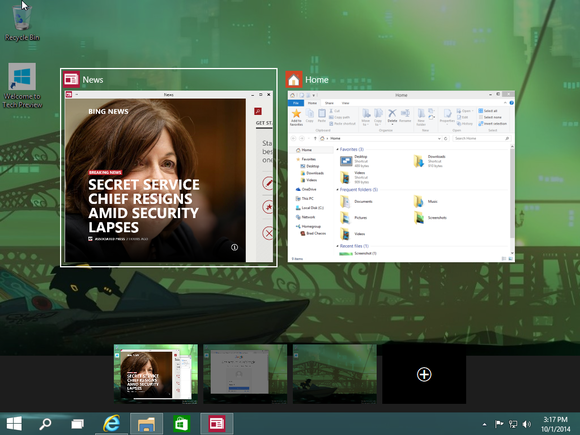Click Copy path in the Clipboard group
The image size is (580, 435).
[340, 117]
